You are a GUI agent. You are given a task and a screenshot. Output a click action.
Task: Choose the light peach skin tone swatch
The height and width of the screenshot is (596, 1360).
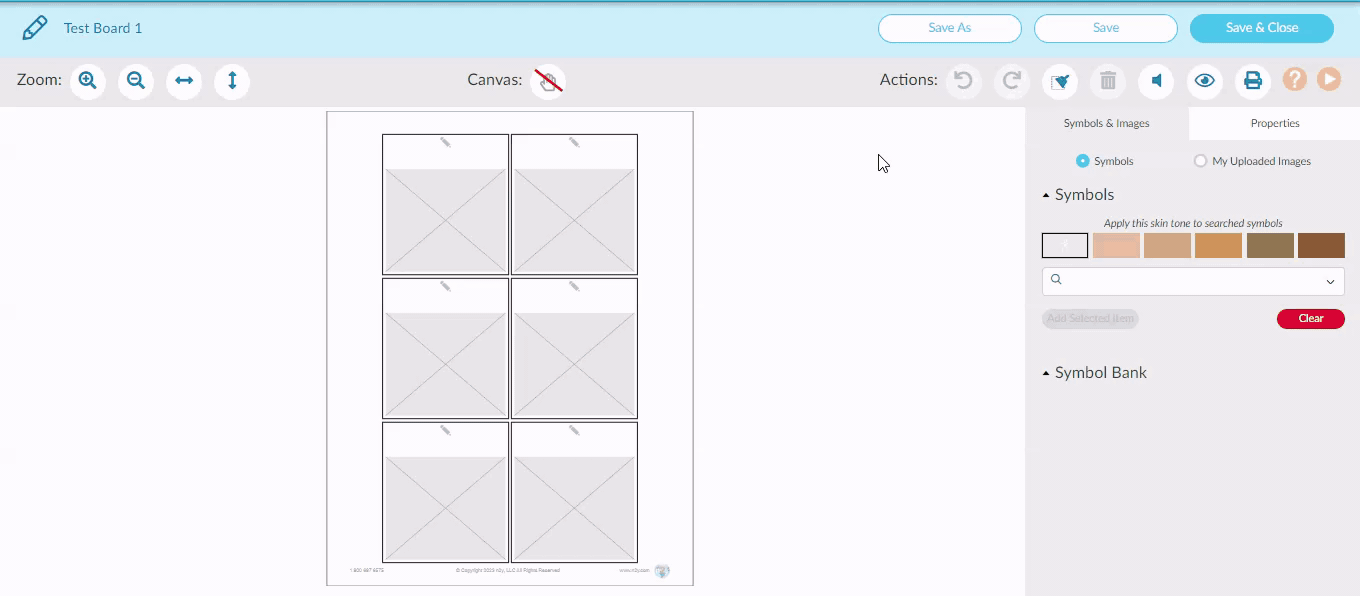tap(1116, 246)
